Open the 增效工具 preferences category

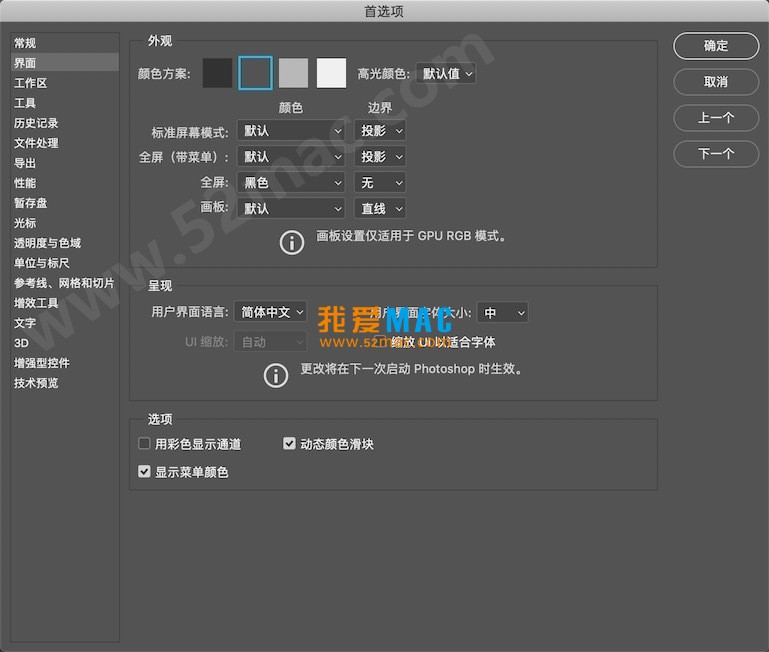[65, 303]
